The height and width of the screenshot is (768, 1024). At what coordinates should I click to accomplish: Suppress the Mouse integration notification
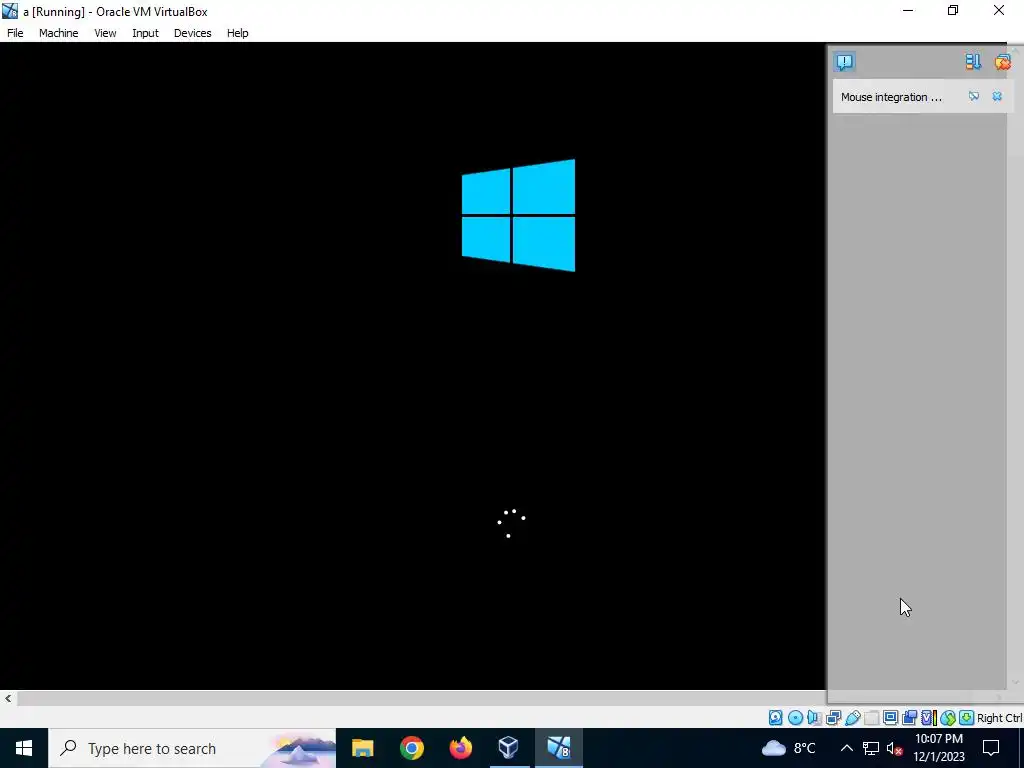point(974,97)
